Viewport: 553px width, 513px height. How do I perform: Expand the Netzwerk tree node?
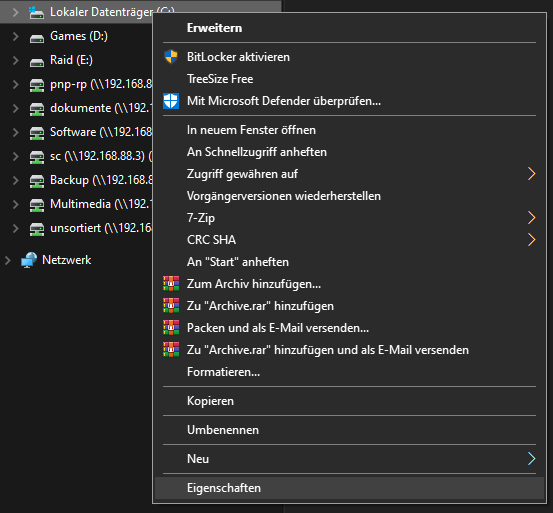pyautogui.click(x=7, y=260)
